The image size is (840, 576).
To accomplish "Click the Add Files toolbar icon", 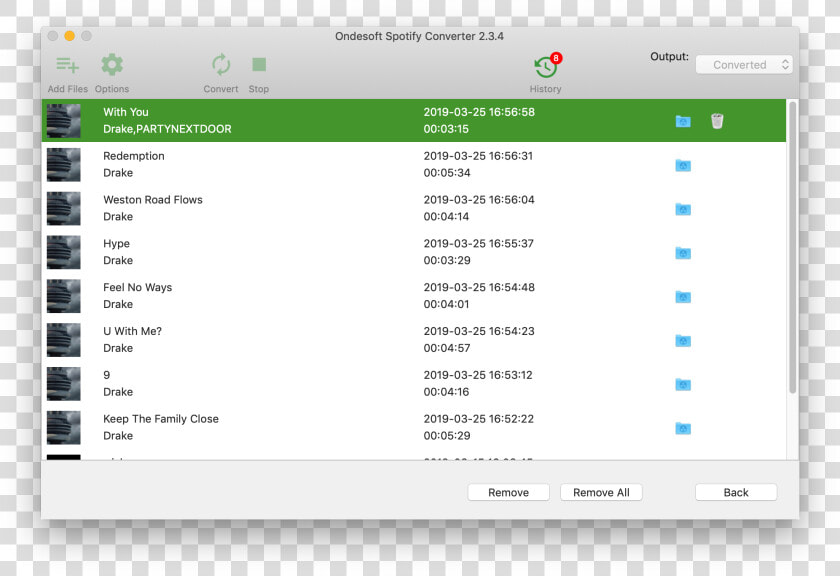I will (68, 65).
